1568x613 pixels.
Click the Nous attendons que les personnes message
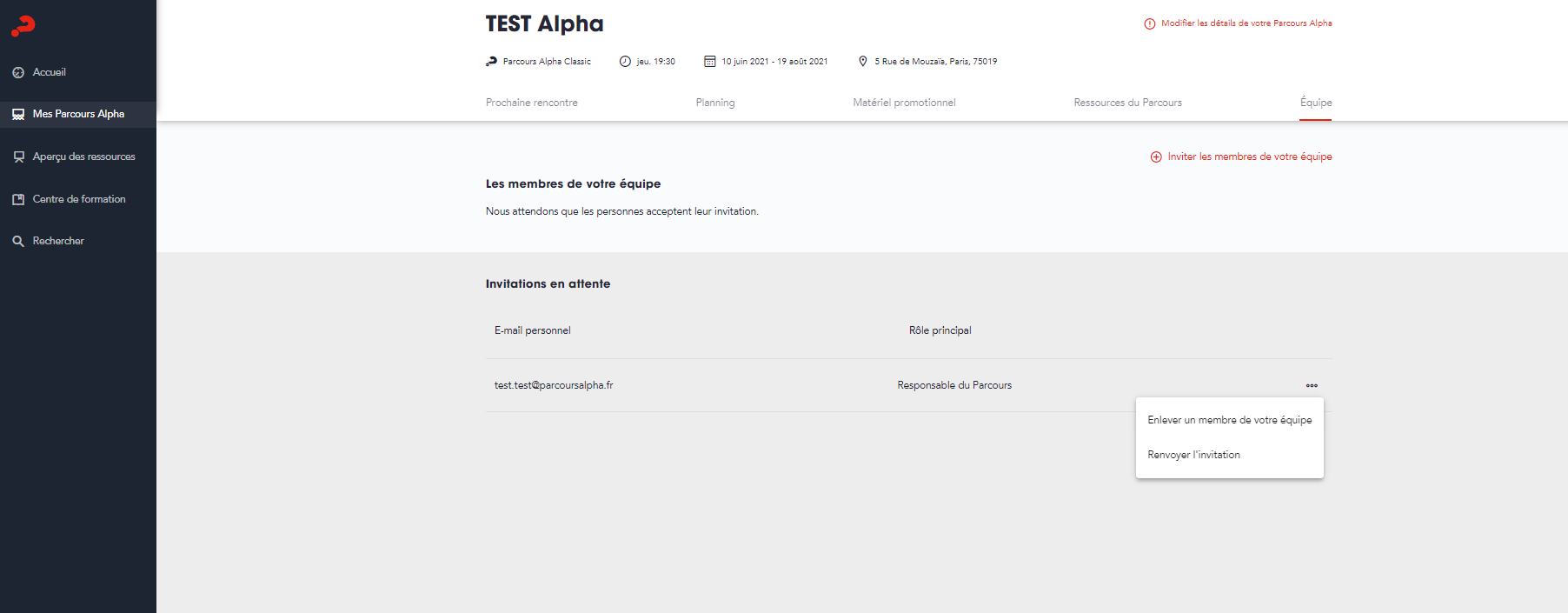(622, 211)
